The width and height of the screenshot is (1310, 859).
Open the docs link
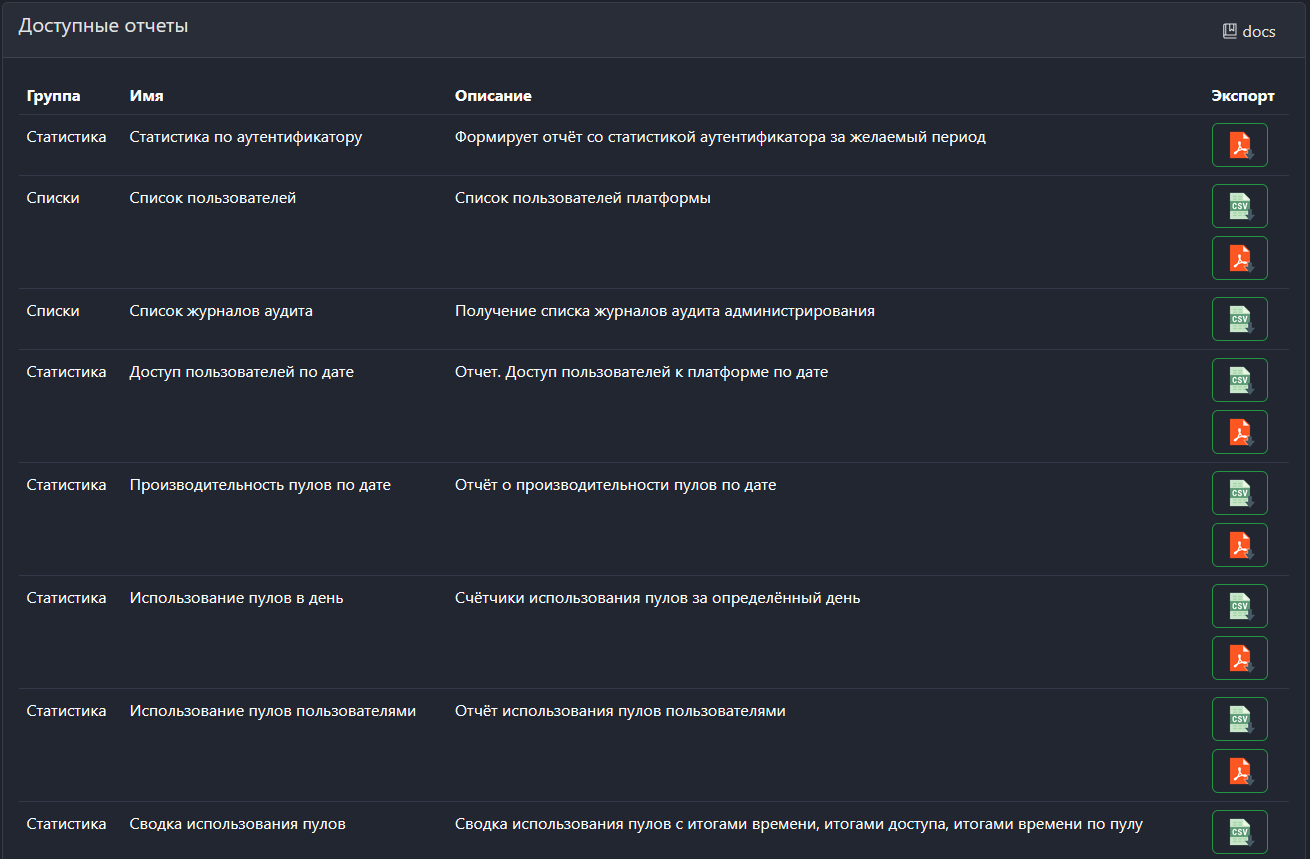tap(1249, 31)
